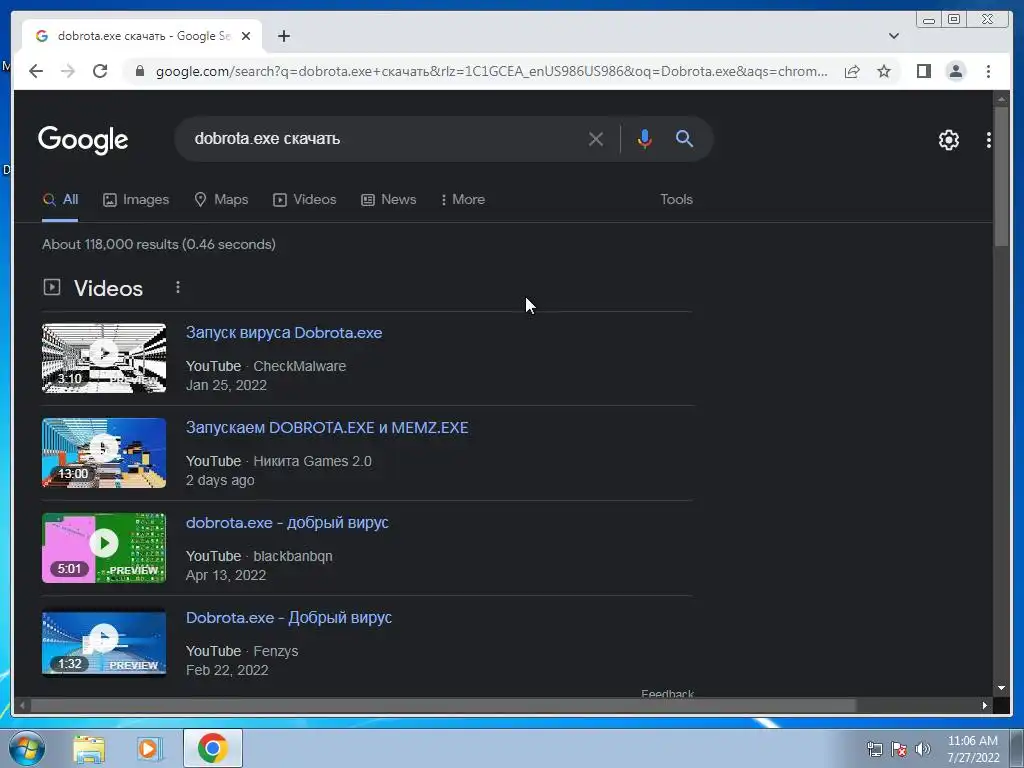Viewport: 1024px width, 768px height.
Task: View site info via padlock icon
Action: coord(139,71)
